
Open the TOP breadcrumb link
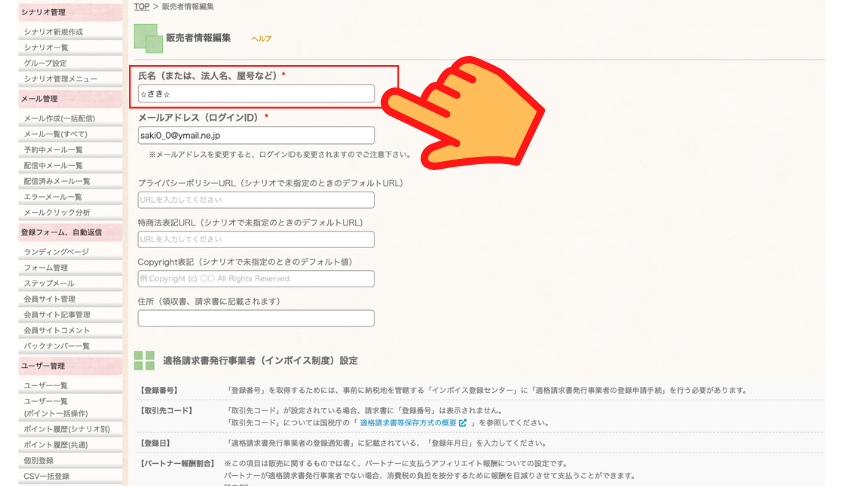coord(141,7)
